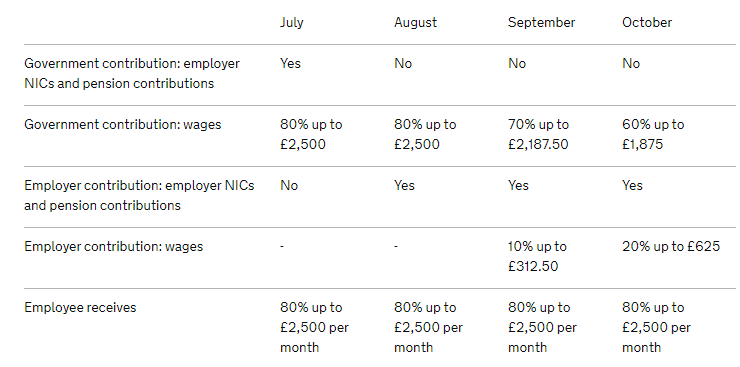The height and width of the screenshot is (367, 740).
Task: Select the July employee receives 80% cell
Action: coord(314,327)
